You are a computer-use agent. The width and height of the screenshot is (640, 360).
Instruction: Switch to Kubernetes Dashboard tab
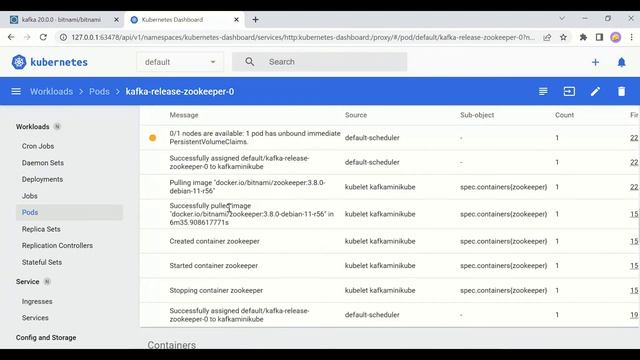click(x=172, y=20)
